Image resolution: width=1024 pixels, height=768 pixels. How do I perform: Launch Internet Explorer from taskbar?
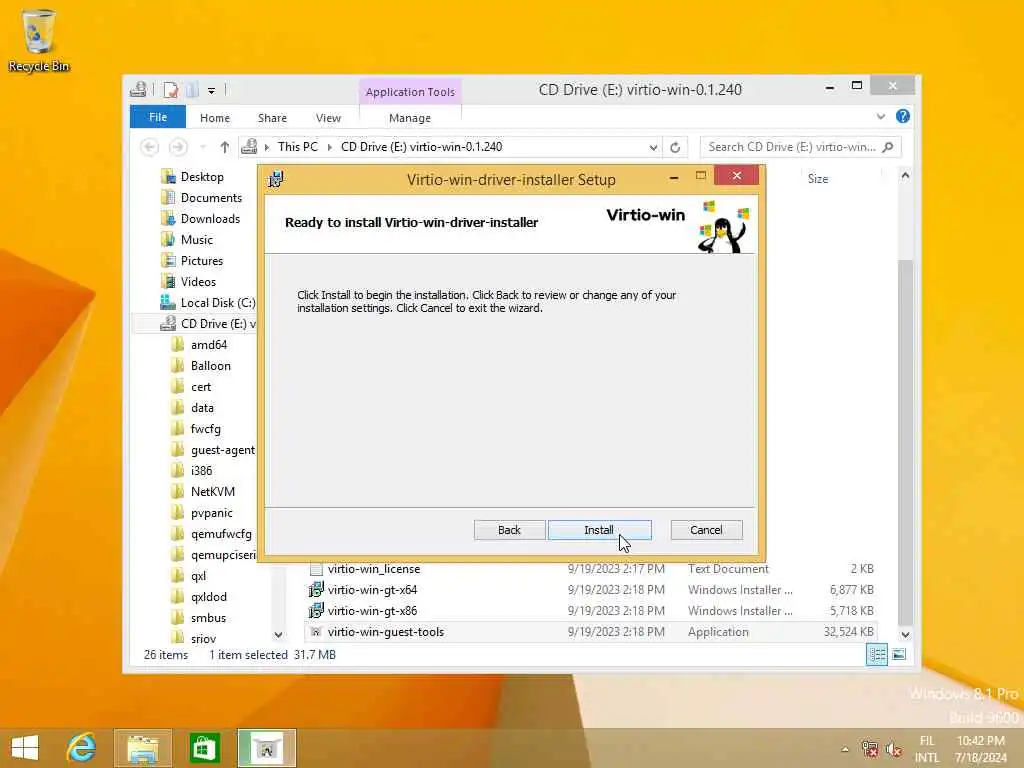click(82, 748)
